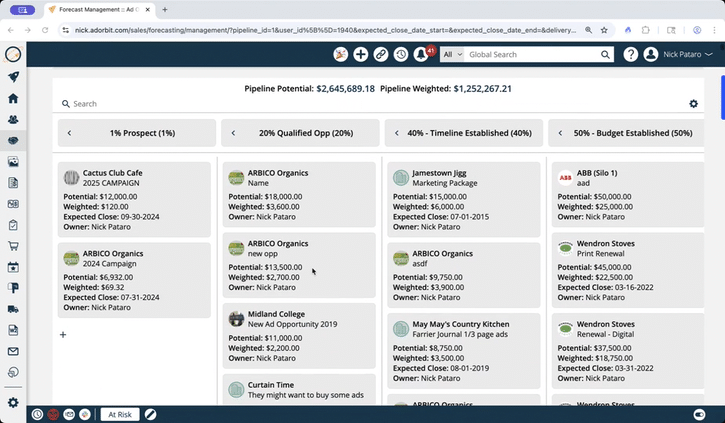725x423 pixels.
Task: Click the Global Search input field
Action: (532, 55)
